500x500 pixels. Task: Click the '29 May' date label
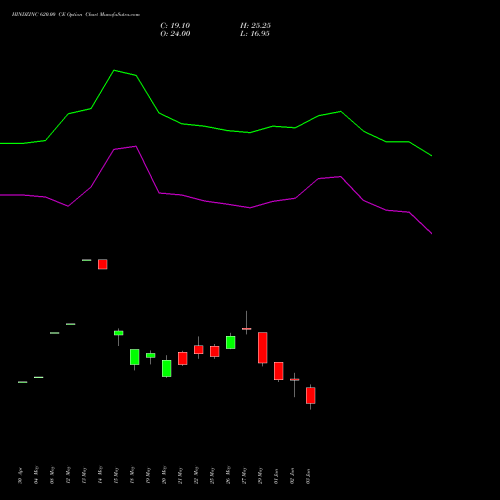tap(260, 475)
